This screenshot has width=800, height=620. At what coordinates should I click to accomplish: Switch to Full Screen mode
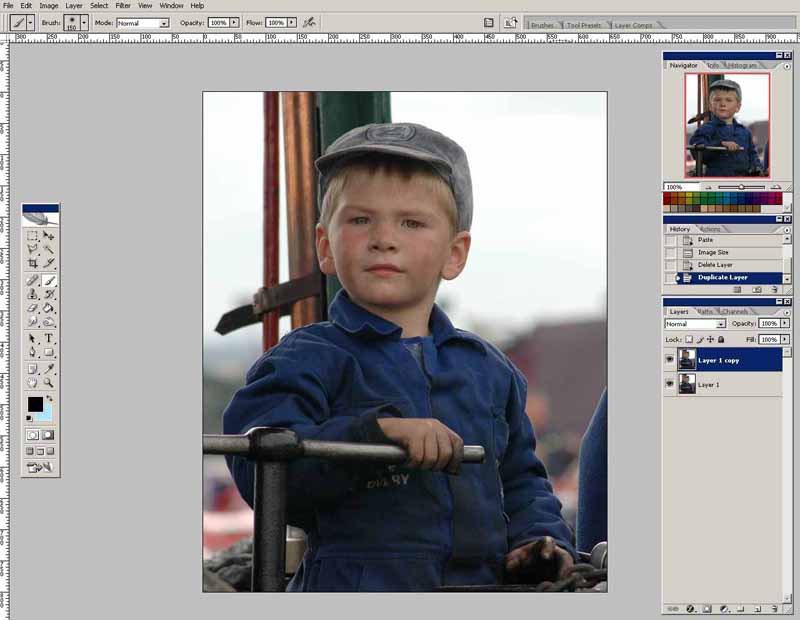point(51,451)
